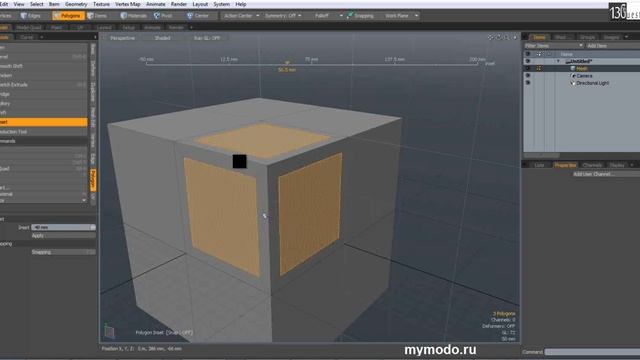The width and height of the screenshot is (640, 360).
Task: Open the Duplicate vertical tab
Action: point(93,92)
